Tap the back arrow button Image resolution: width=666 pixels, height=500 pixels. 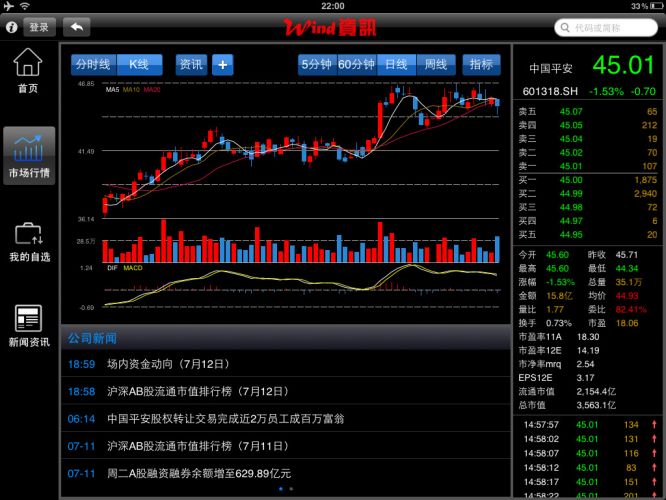tap(76, 27)
